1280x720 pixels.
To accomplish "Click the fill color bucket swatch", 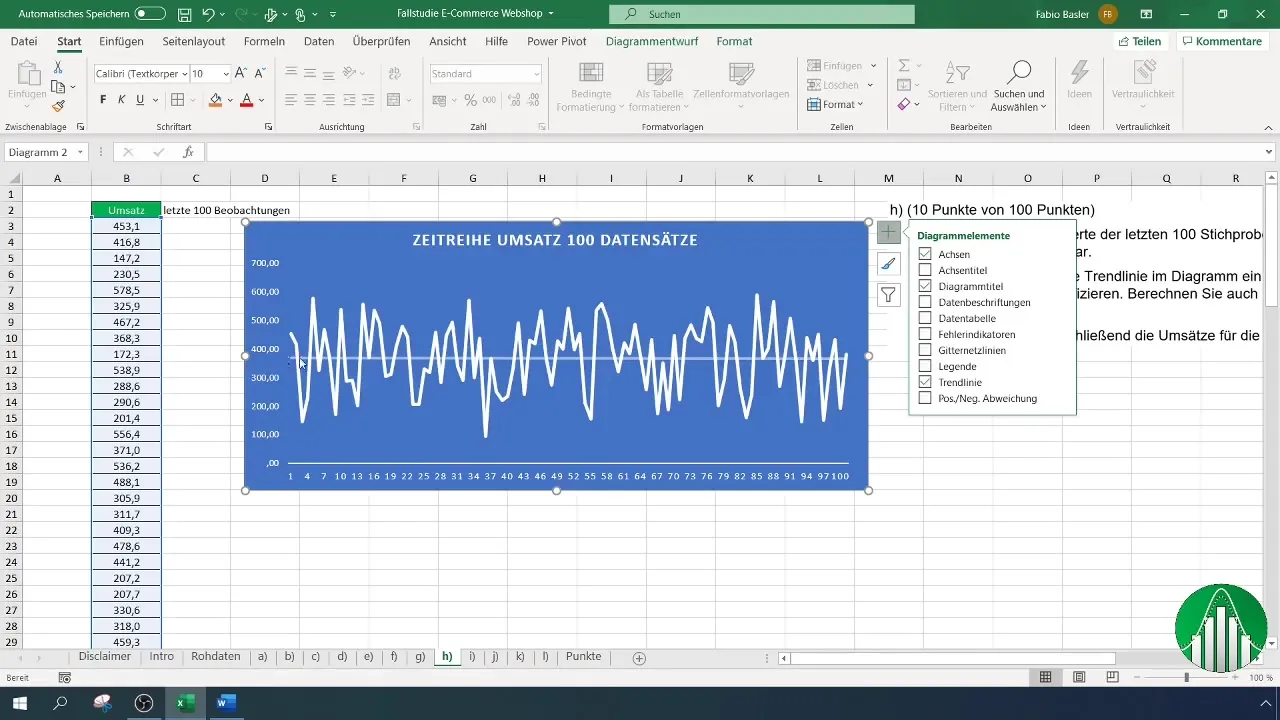I will (215, 100).
